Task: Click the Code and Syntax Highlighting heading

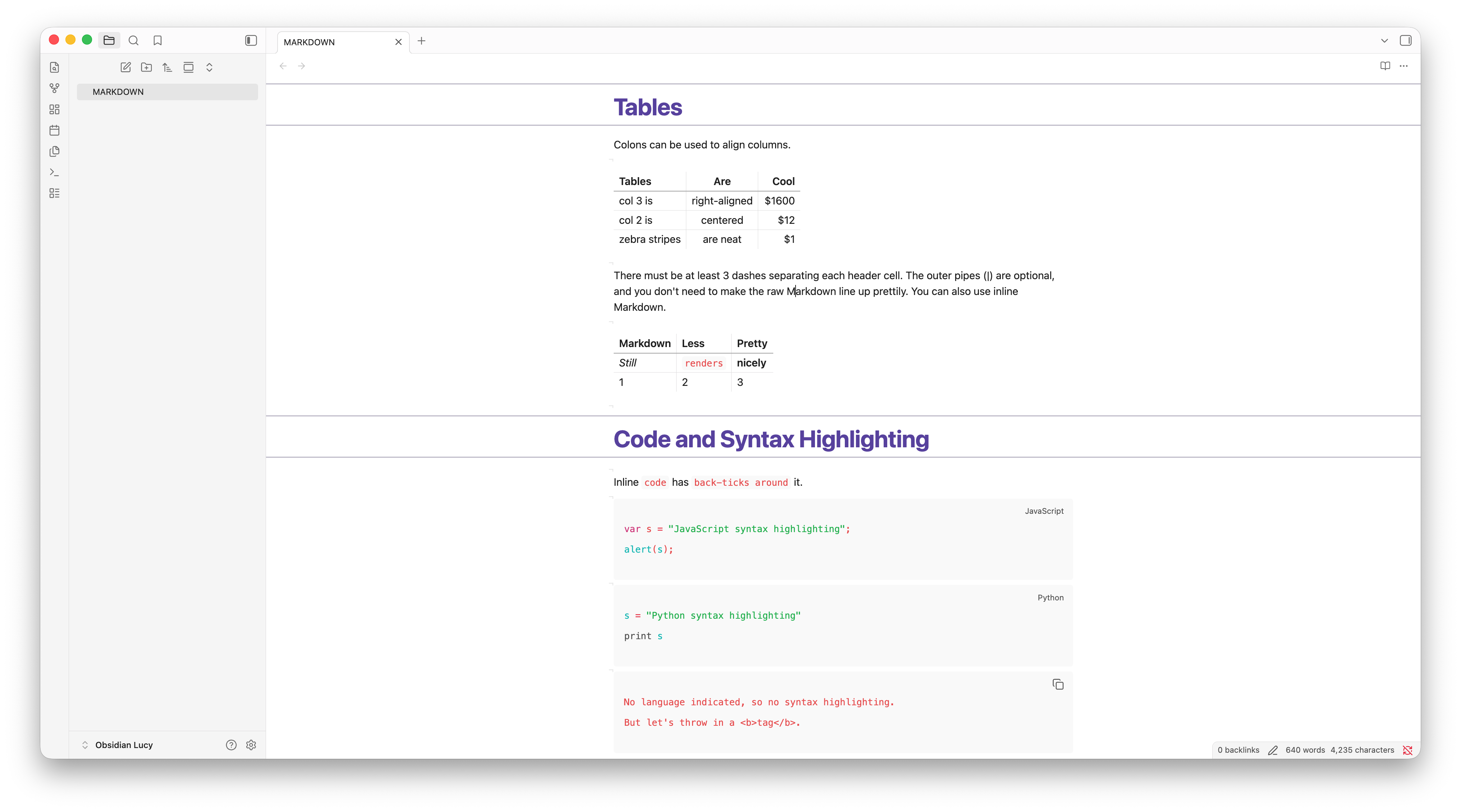Action: [771, 439]
